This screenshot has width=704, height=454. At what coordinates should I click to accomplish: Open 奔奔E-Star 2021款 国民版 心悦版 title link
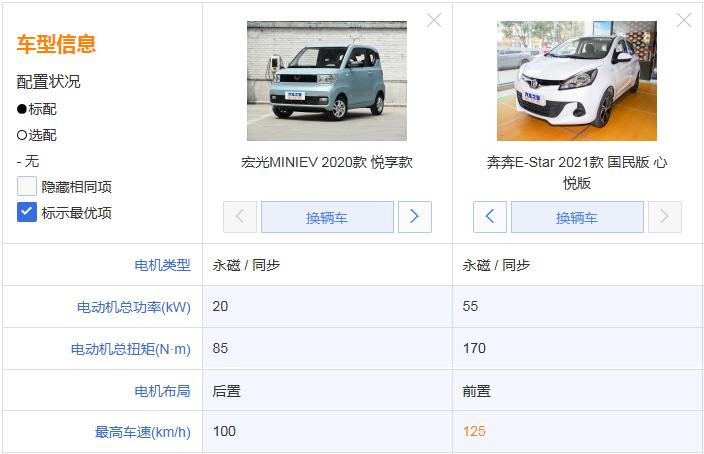(577, 172)
